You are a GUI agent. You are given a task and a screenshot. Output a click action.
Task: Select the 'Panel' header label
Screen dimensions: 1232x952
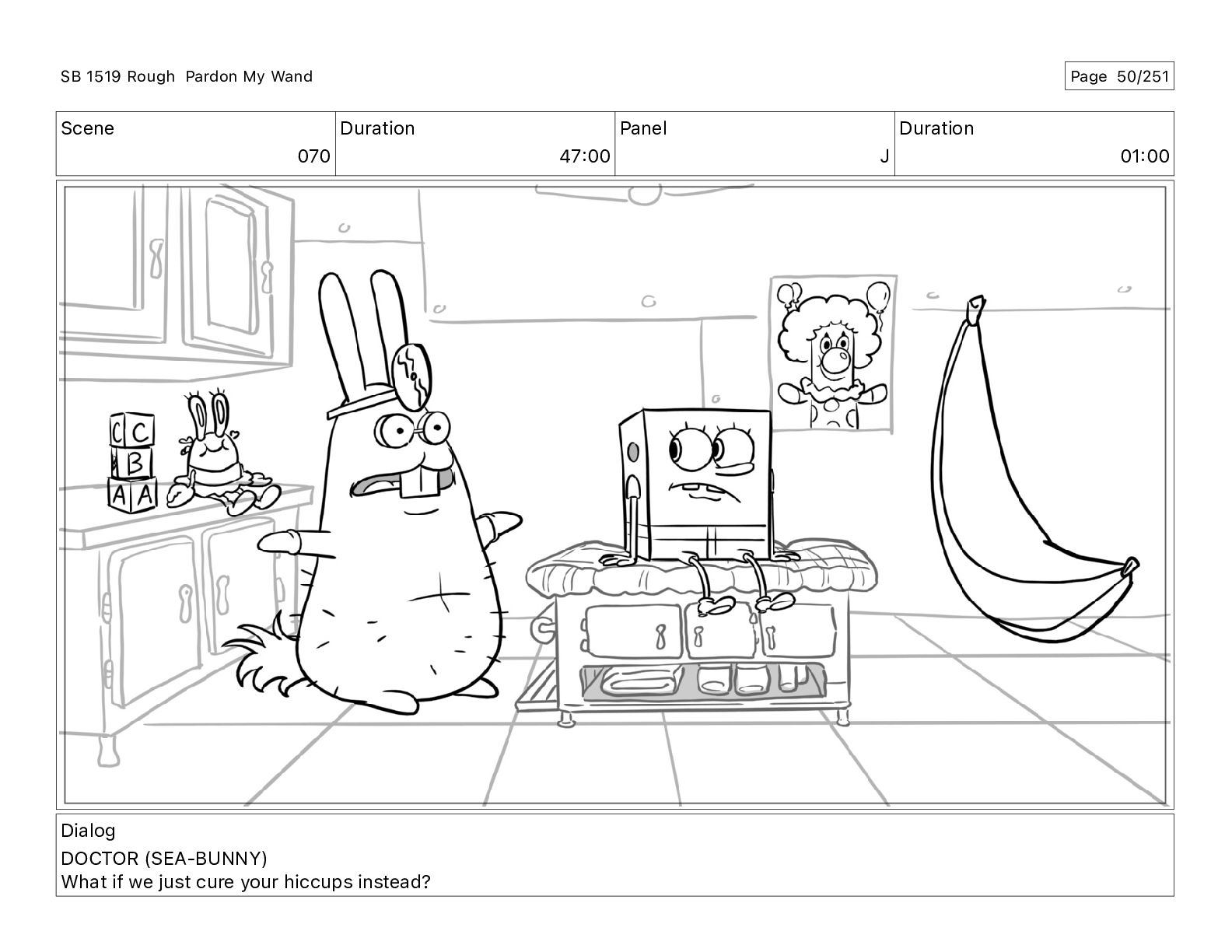643,128
